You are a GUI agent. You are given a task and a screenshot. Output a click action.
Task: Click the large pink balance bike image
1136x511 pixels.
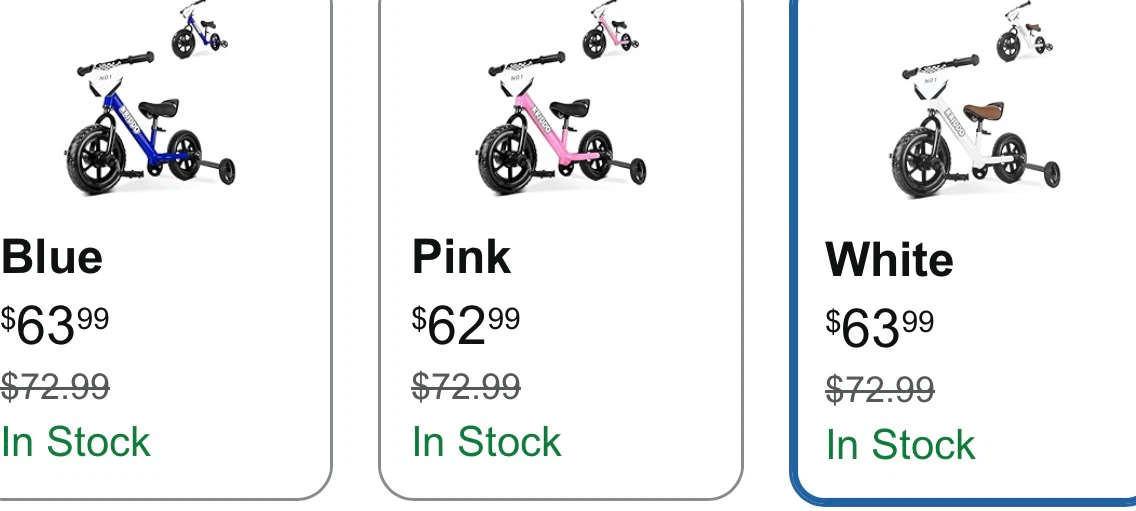coord(561,124)
